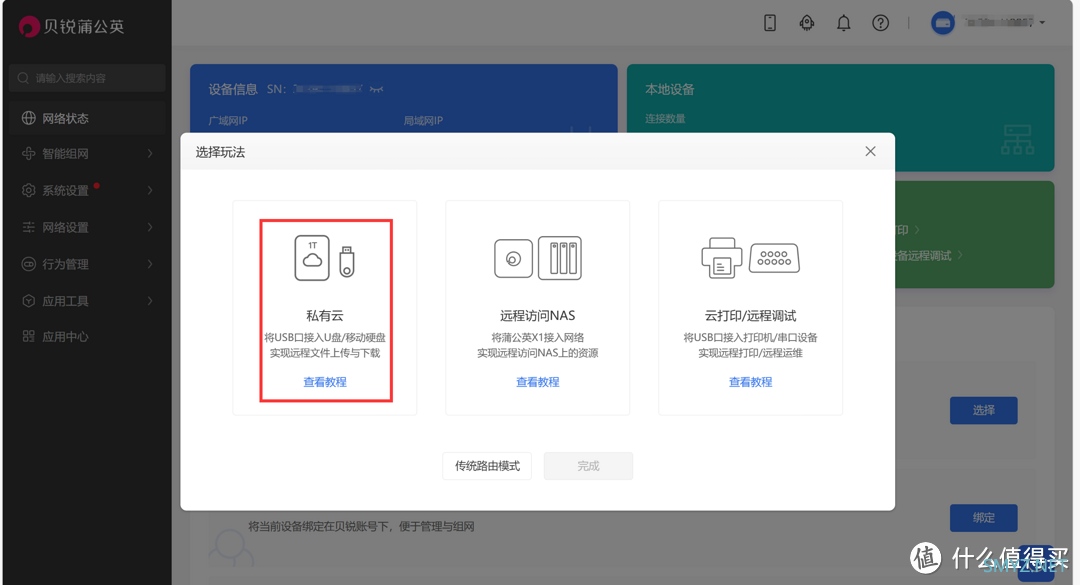Image resolution: width=1080 pixels, height=585 pixels.
Task: Click the gear icon beside 系统设置
Action: 28,190
